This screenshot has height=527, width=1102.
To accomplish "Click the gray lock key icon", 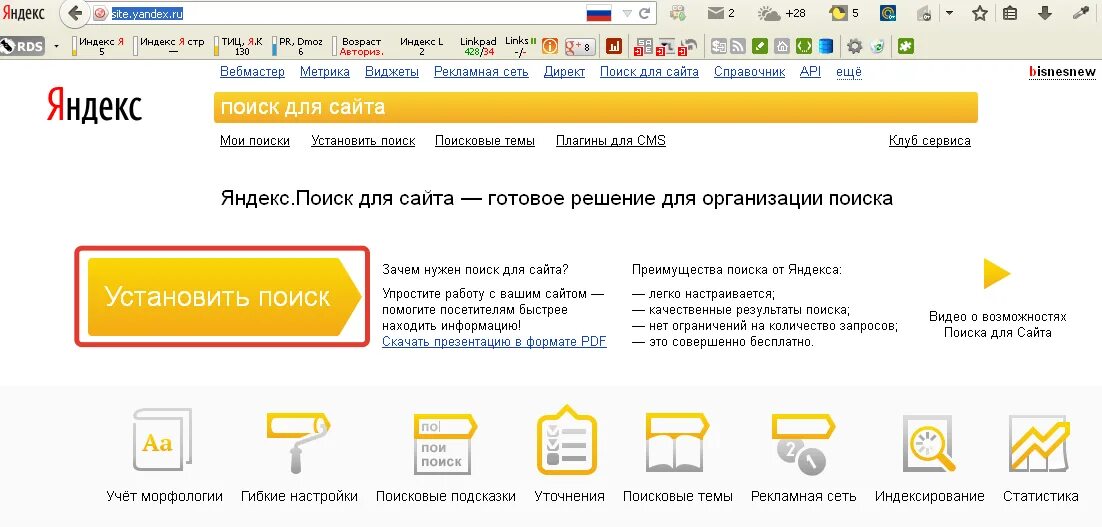I will pos(926,13).
